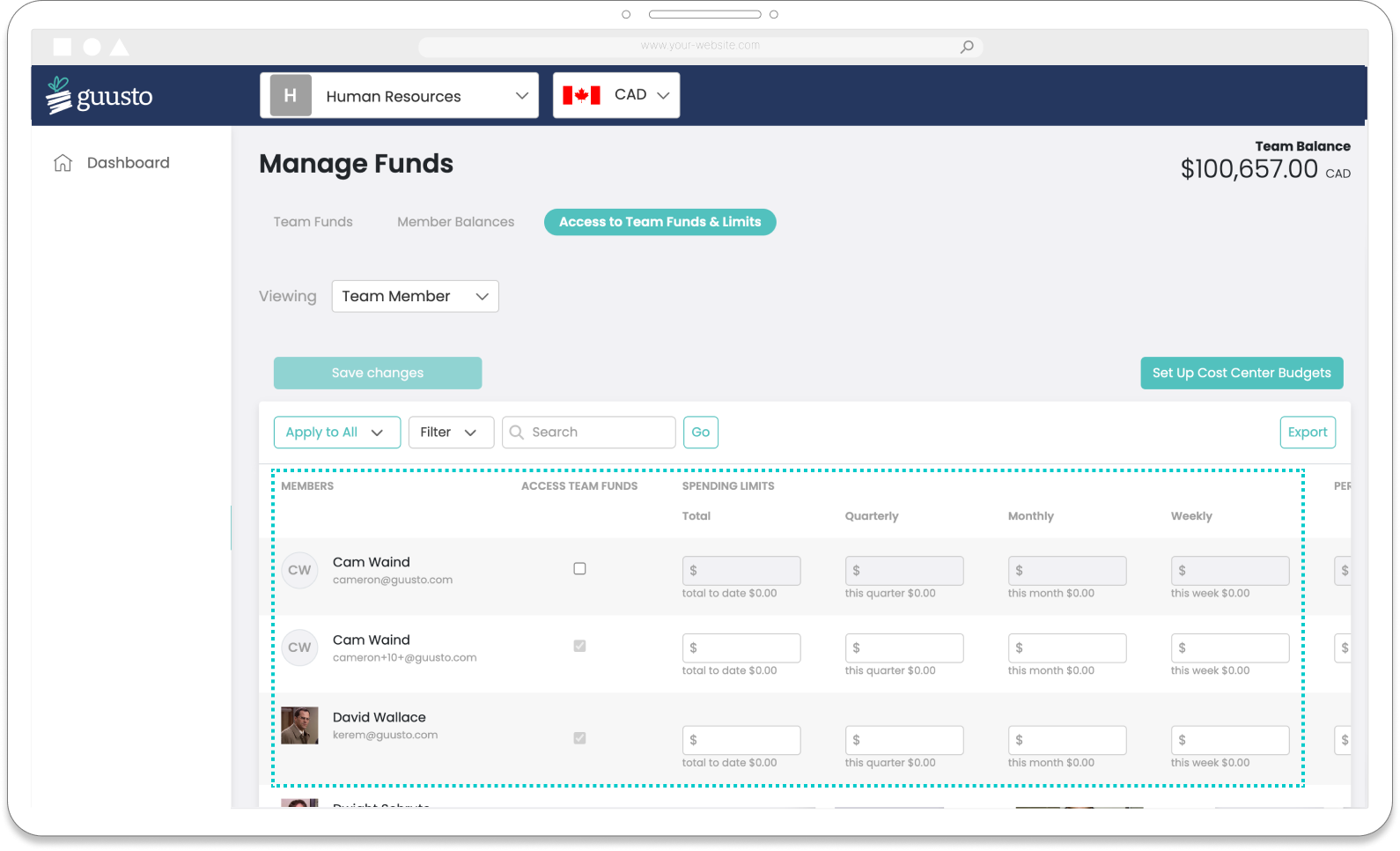Click the Weekly sub-header
This screenshot has height=851, width=1400.
point(1191,516)
